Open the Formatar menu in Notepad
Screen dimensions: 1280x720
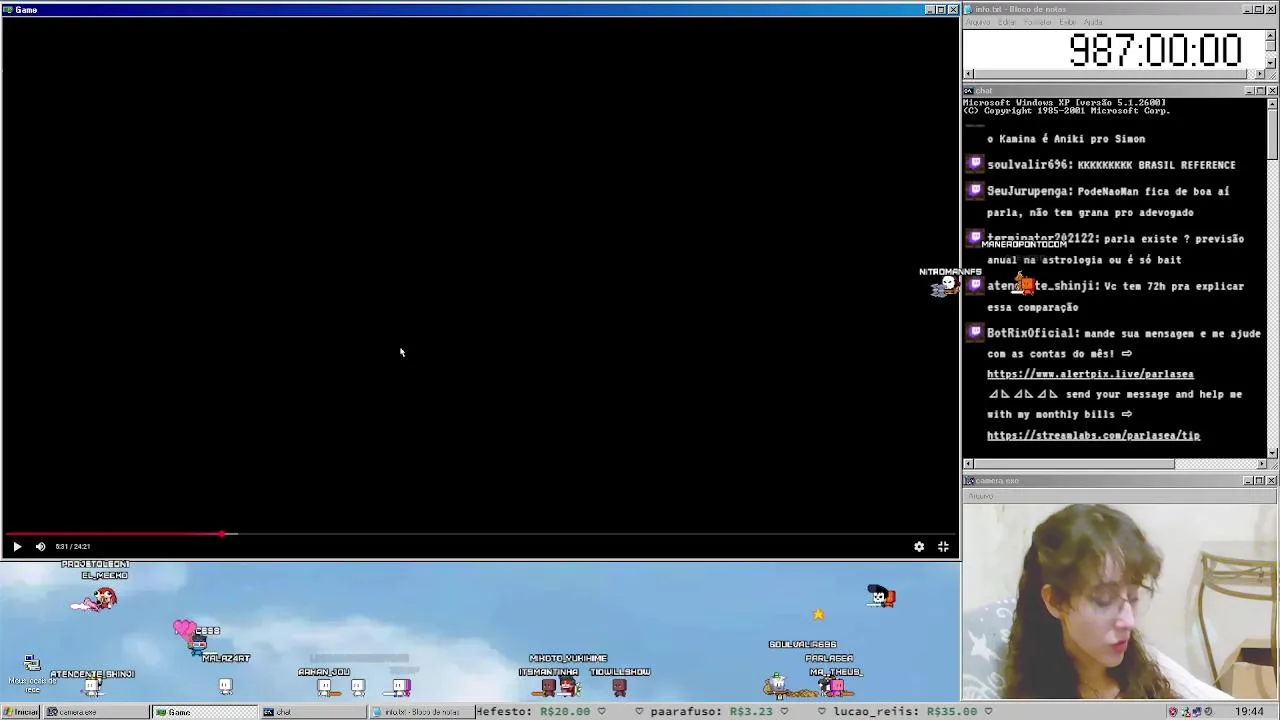[1038, 22]
